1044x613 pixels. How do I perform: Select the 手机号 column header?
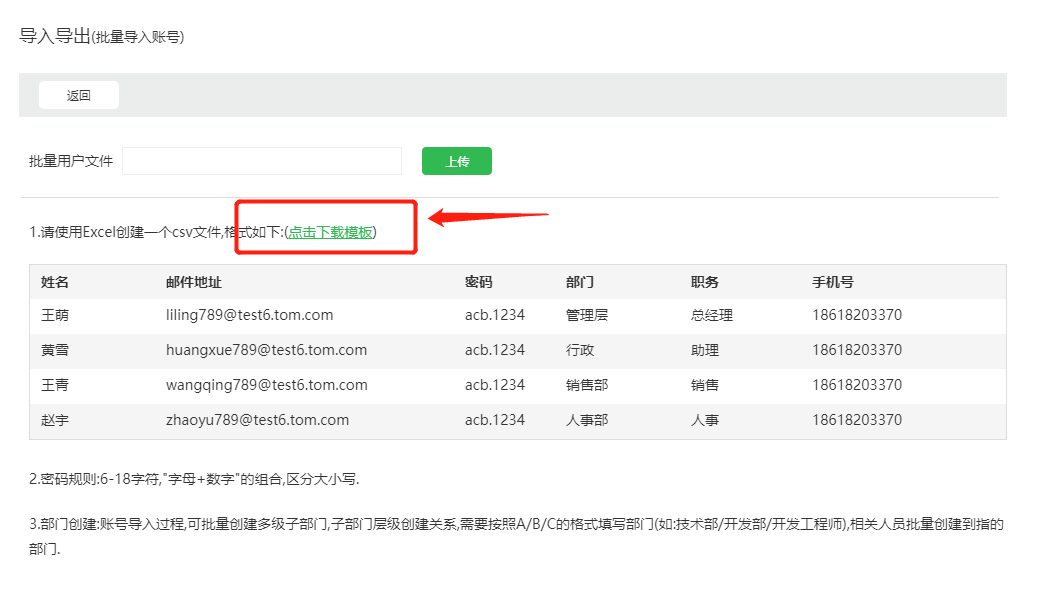point(833,282)
